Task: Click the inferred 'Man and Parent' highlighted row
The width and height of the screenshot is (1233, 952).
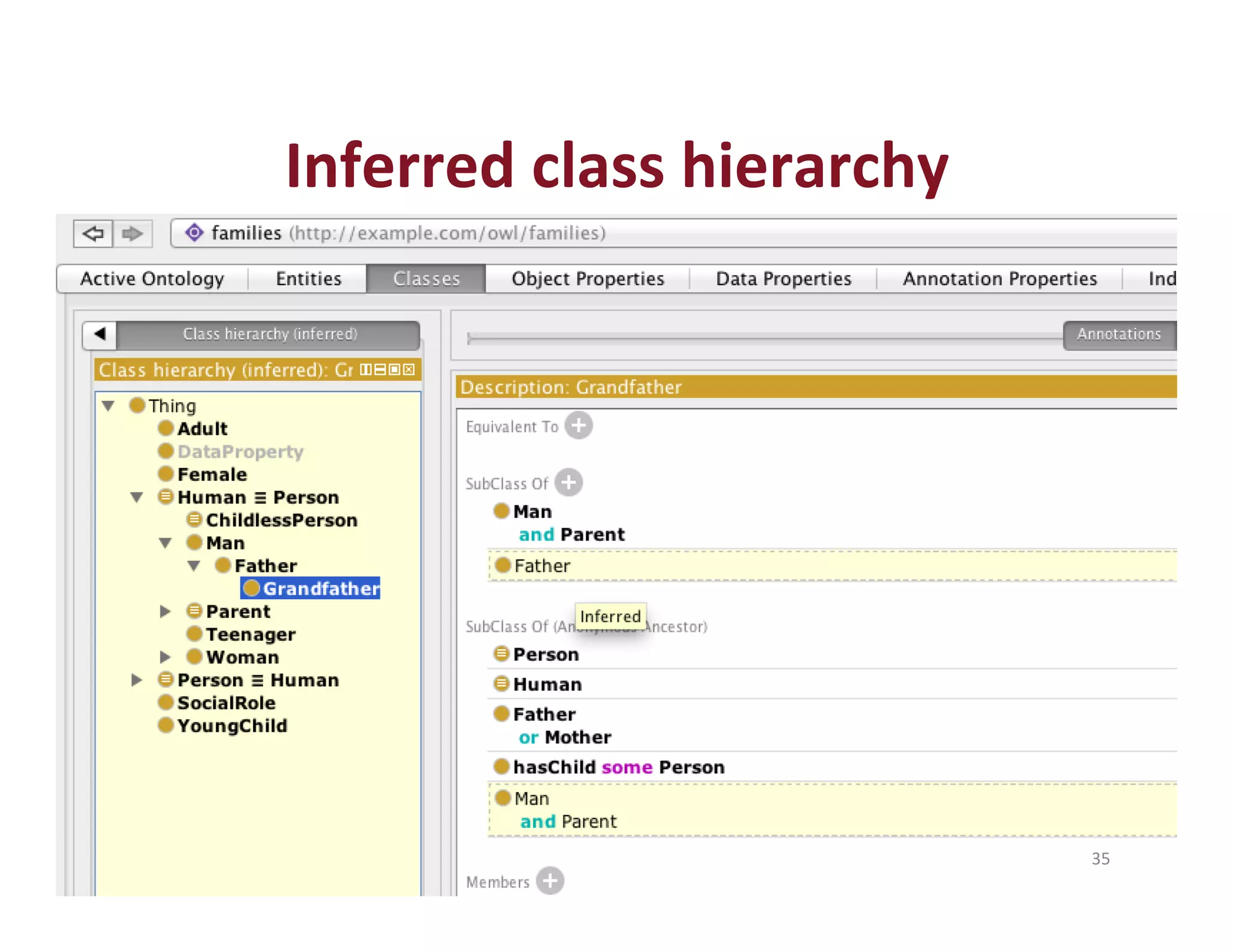Action: click(832, 810)
